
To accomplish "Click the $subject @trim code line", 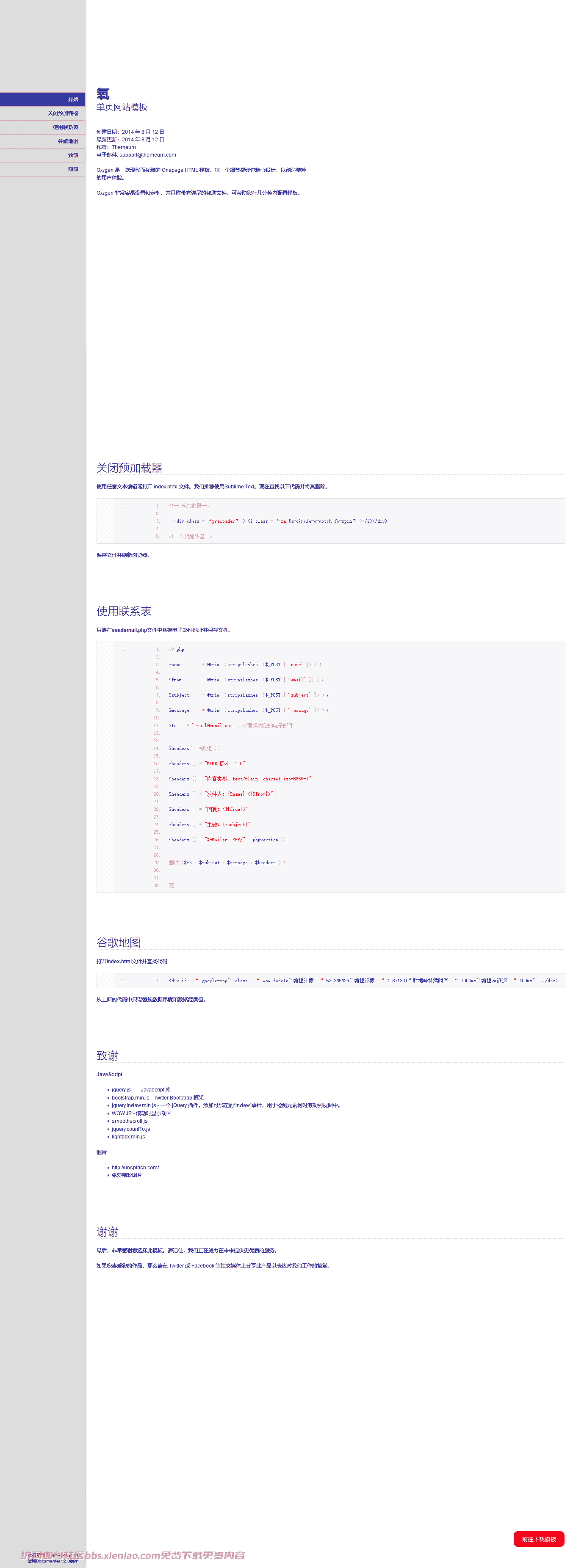I will [x=249, y=695].
